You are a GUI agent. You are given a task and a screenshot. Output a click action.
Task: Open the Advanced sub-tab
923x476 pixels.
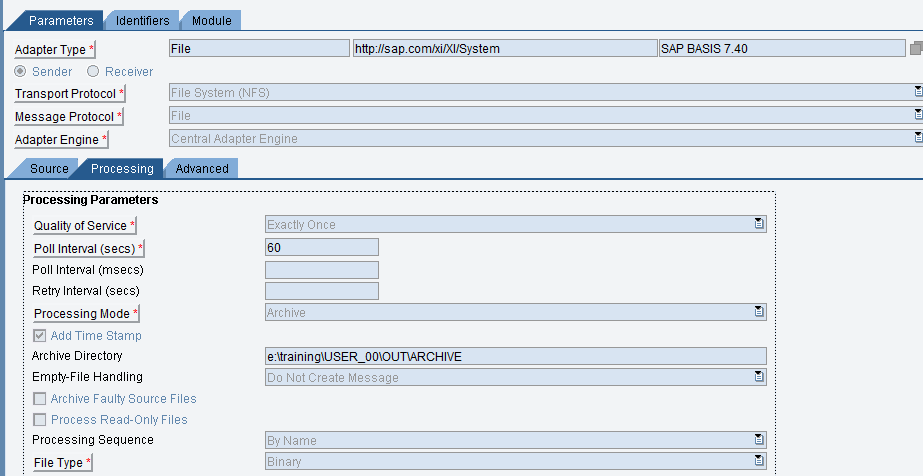coord(201,168)
